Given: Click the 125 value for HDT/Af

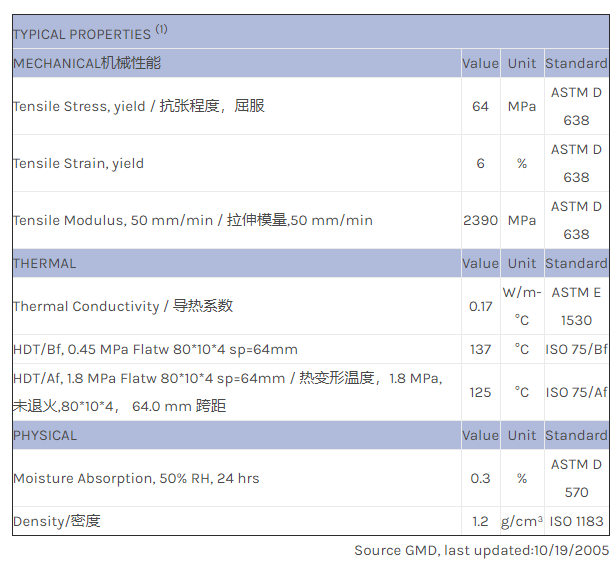Looking at the screenshot, I should coord(480,392).
